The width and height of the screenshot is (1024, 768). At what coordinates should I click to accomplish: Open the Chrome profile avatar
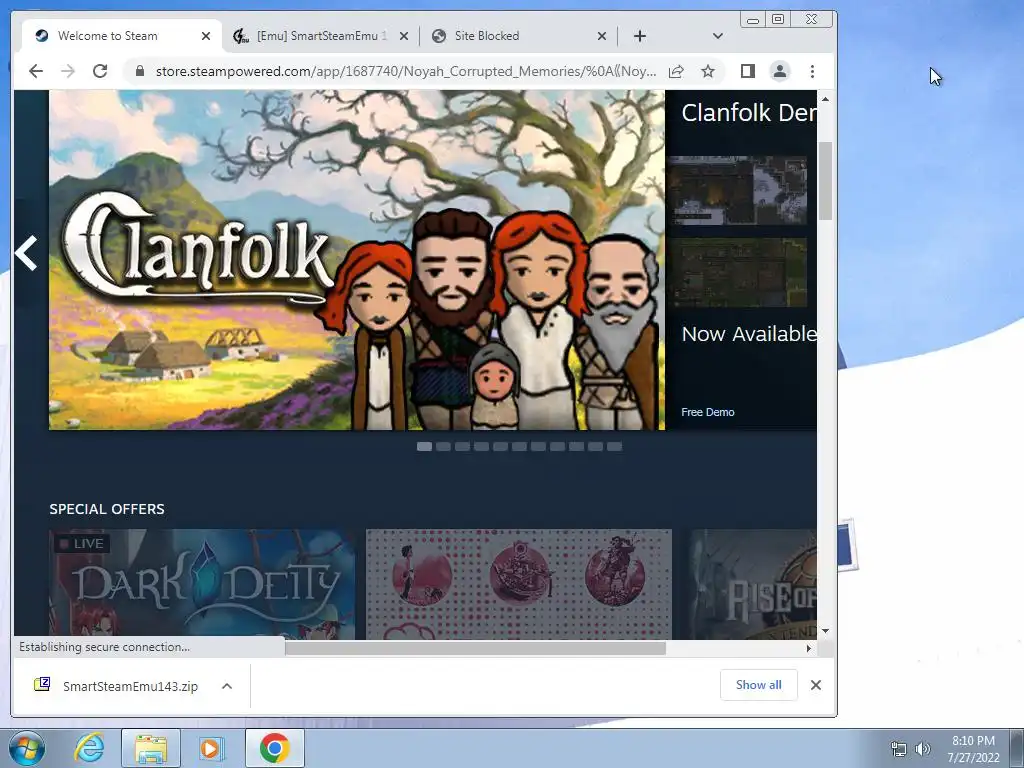[780, 71]
